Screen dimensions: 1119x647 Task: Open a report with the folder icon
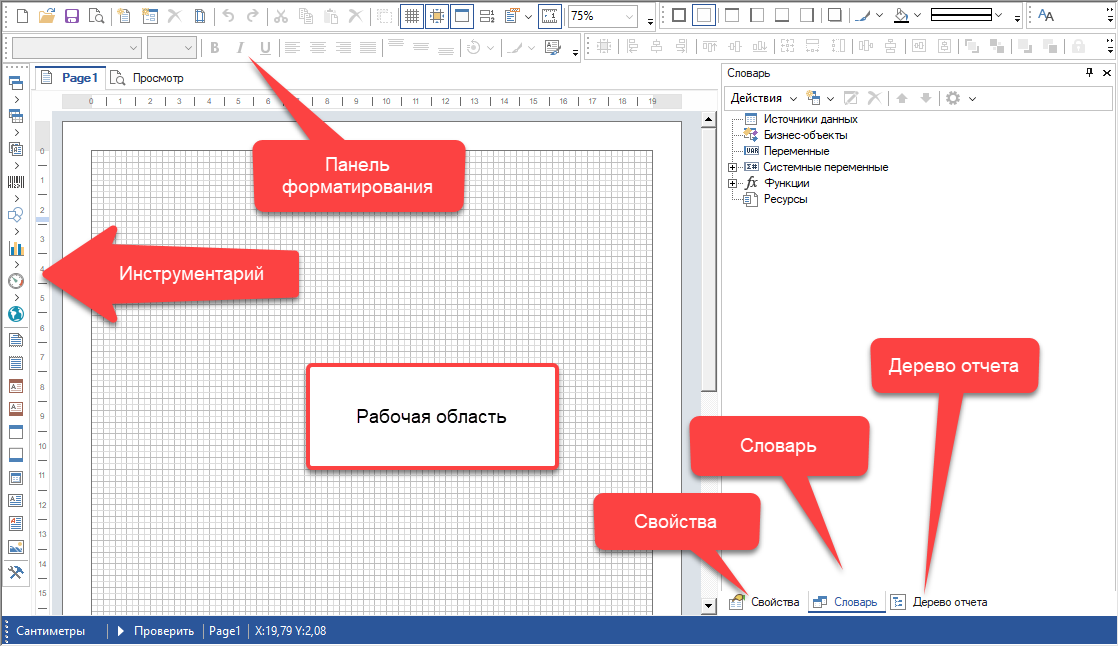point(47,16)
